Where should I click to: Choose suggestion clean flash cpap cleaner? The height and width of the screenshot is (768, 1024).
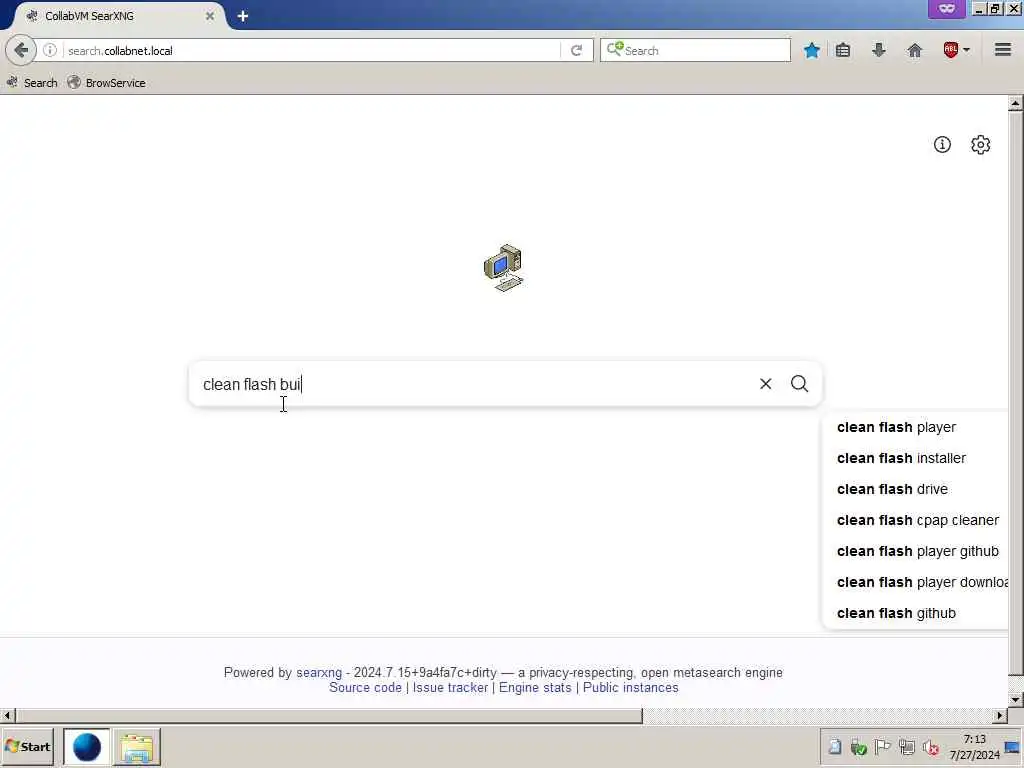pos(918,520)
